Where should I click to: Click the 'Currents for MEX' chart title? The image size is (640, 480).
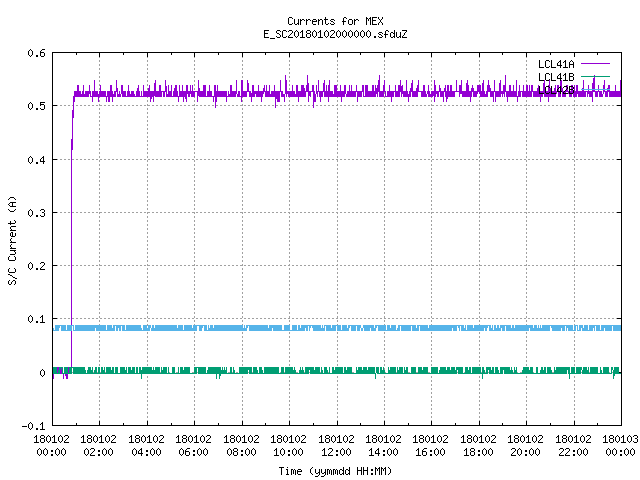pyautogui.click(x=335, y=21)
